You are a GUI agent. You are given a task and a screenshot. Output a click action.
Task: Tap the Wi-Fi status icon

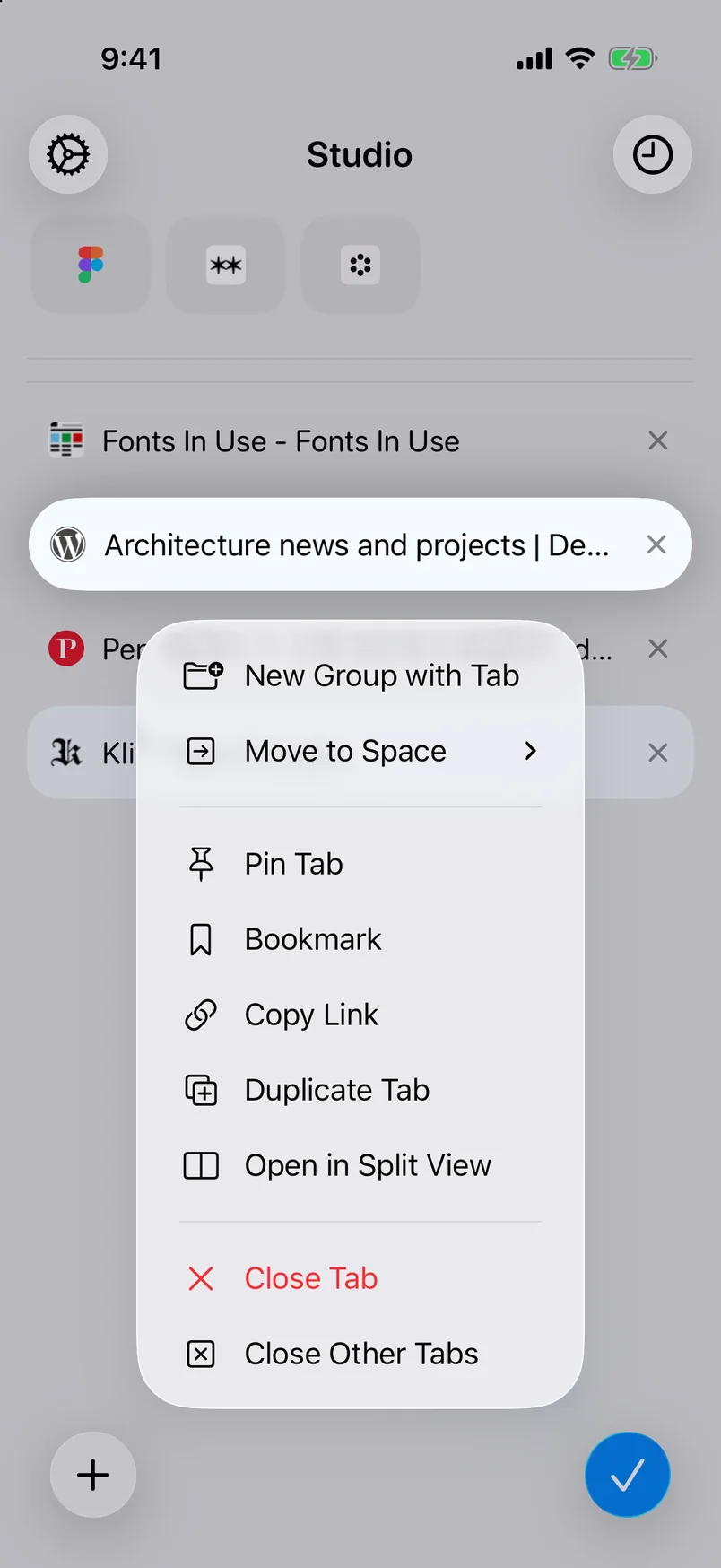point(580,58)
